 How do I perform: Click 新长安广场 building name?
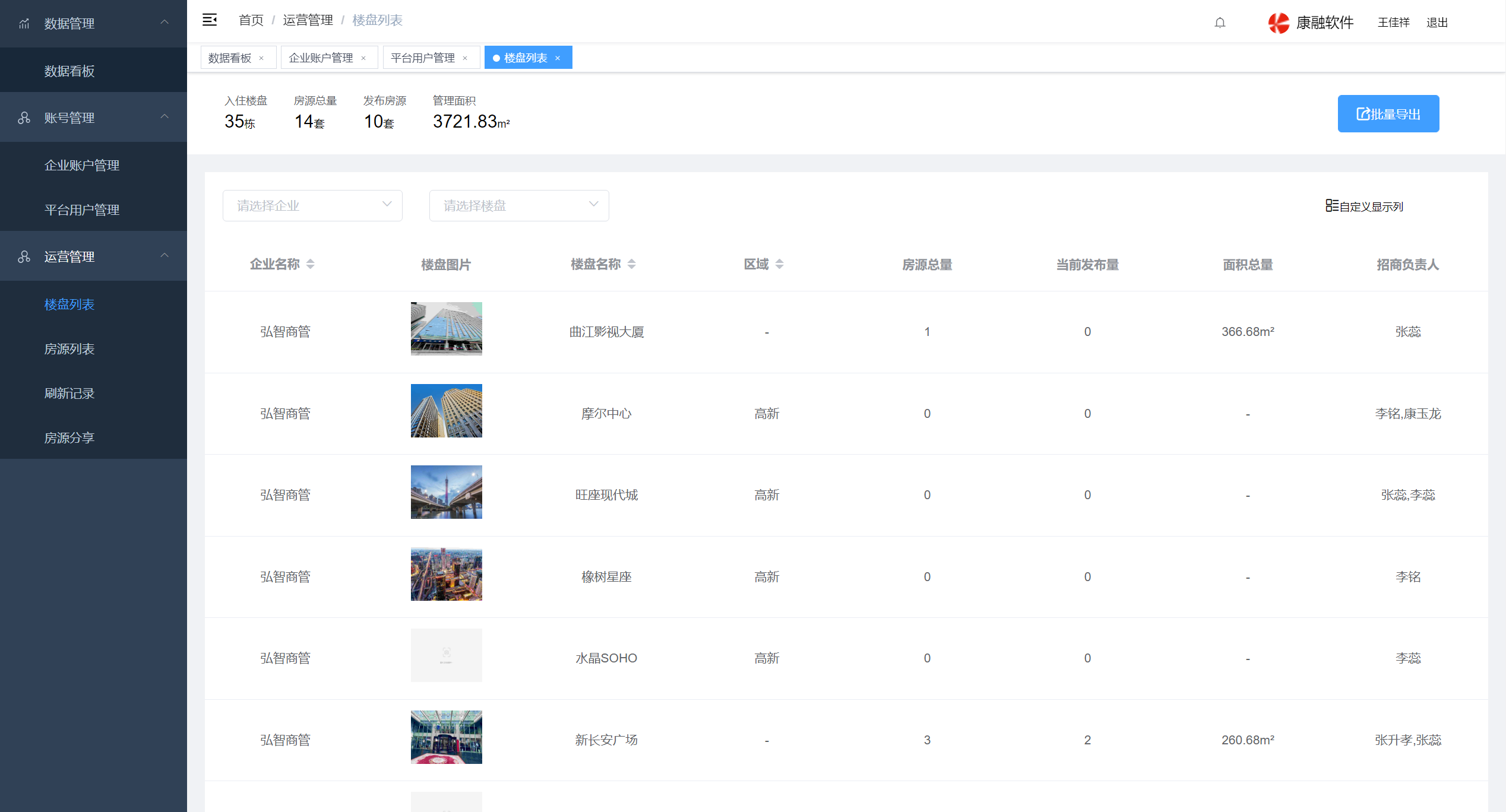[x=606, y=740]
